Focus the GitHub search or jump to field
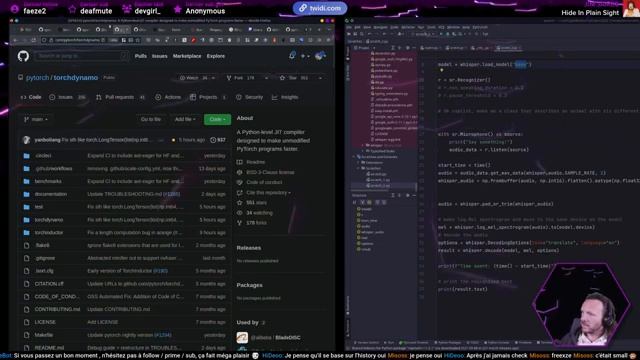 coord(81,56)
